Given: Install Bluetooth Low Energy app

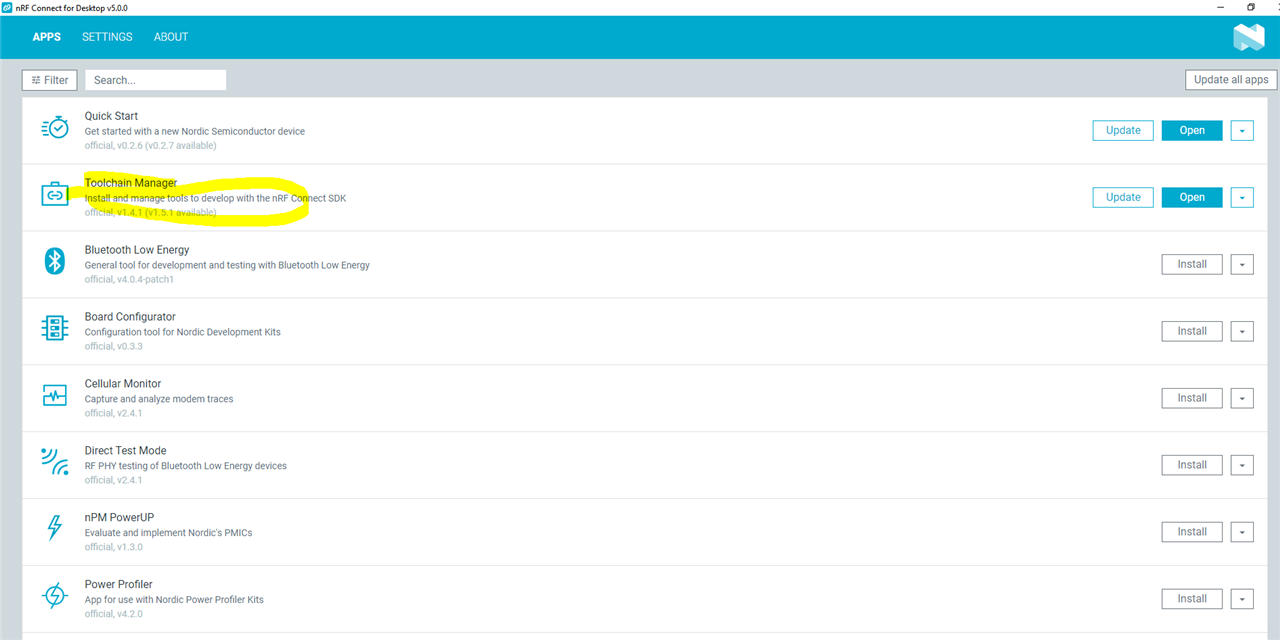Looking at the screenshot, I should click(1192, 264).
